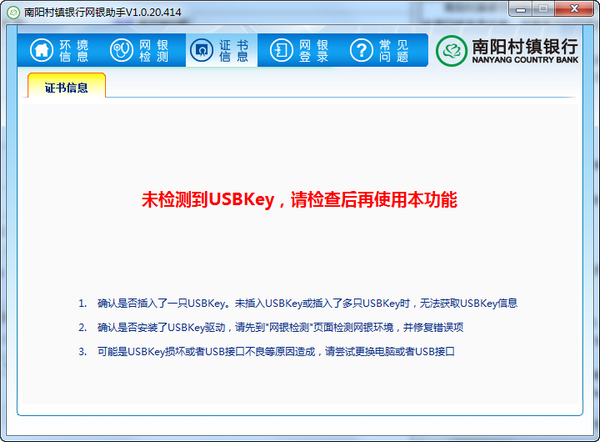Click the house icon for 环境信息
The width and height of the screenshot is (600, 442).
(x=40, y=50)
